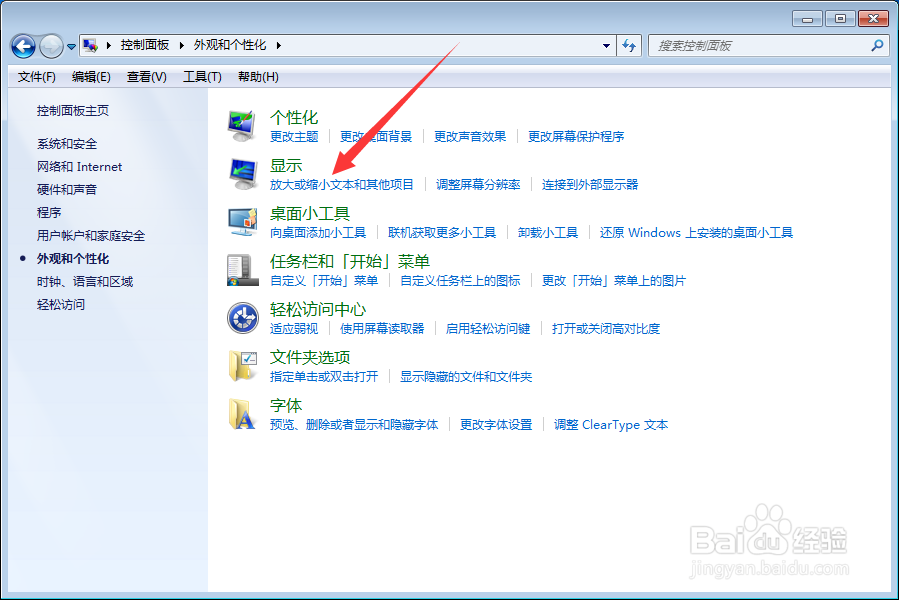Open 用户帐户和家庭安全 in the sidebar
Viewport: 899px width, 600px height.
tap(91, 236)
